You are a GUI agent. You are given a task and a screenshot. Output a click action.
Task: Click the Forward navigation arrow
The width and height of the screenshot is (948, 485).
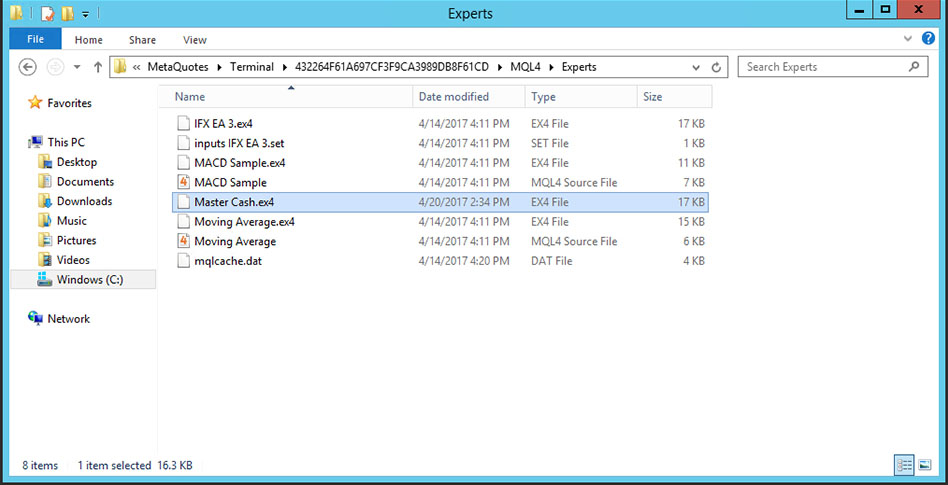55,67
